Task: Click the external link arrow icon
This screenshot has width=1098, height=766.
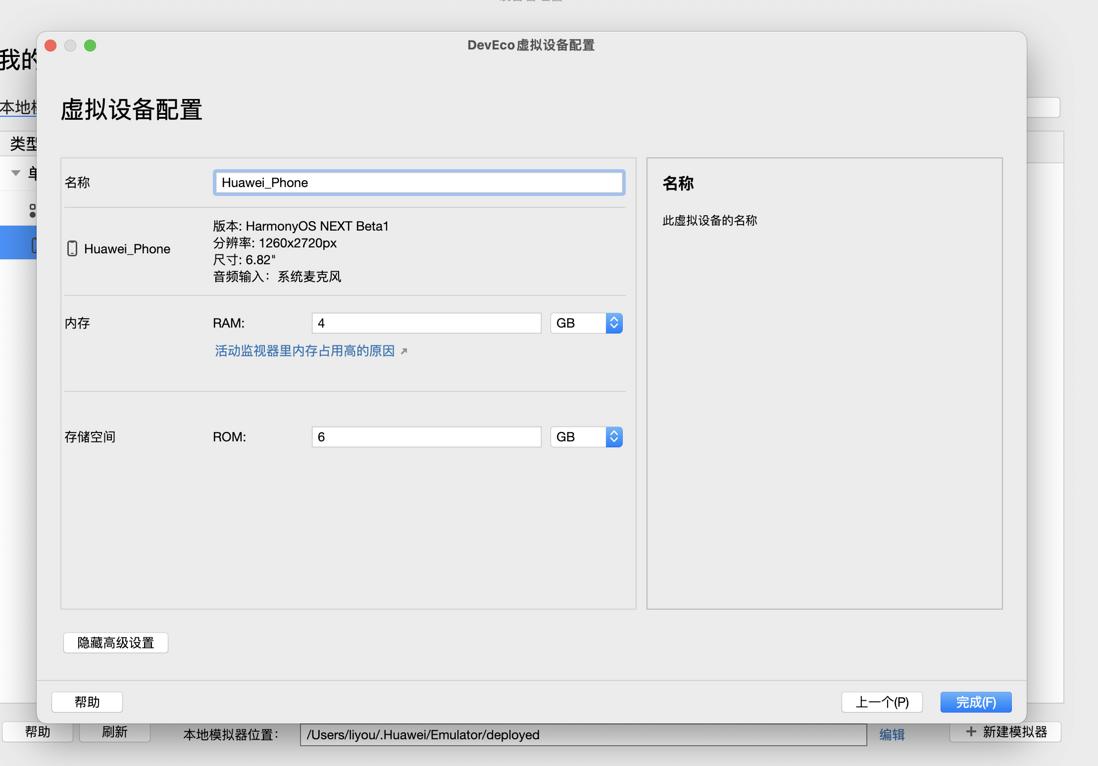Action: click(x=404, y=351)
